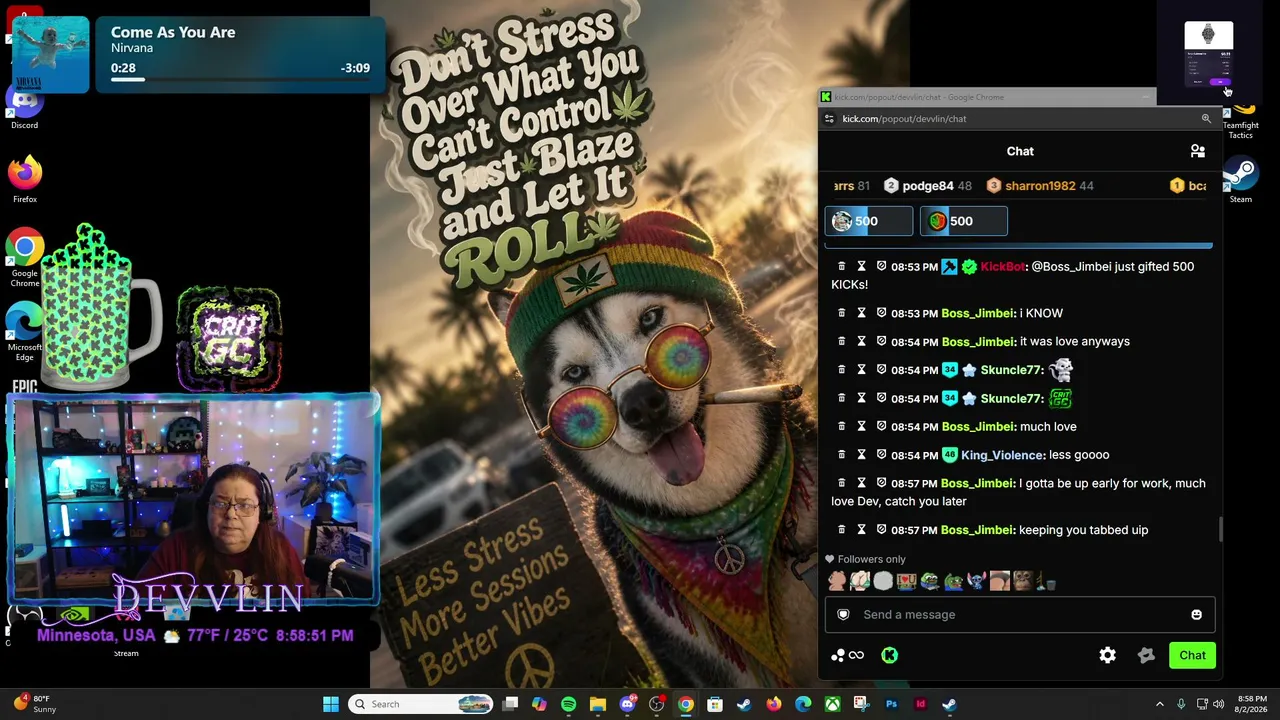Viewport: 1280px width, 720px height.
Task: Delete the KickBot gifted 500 KICKs message
Action: [841, 267]
